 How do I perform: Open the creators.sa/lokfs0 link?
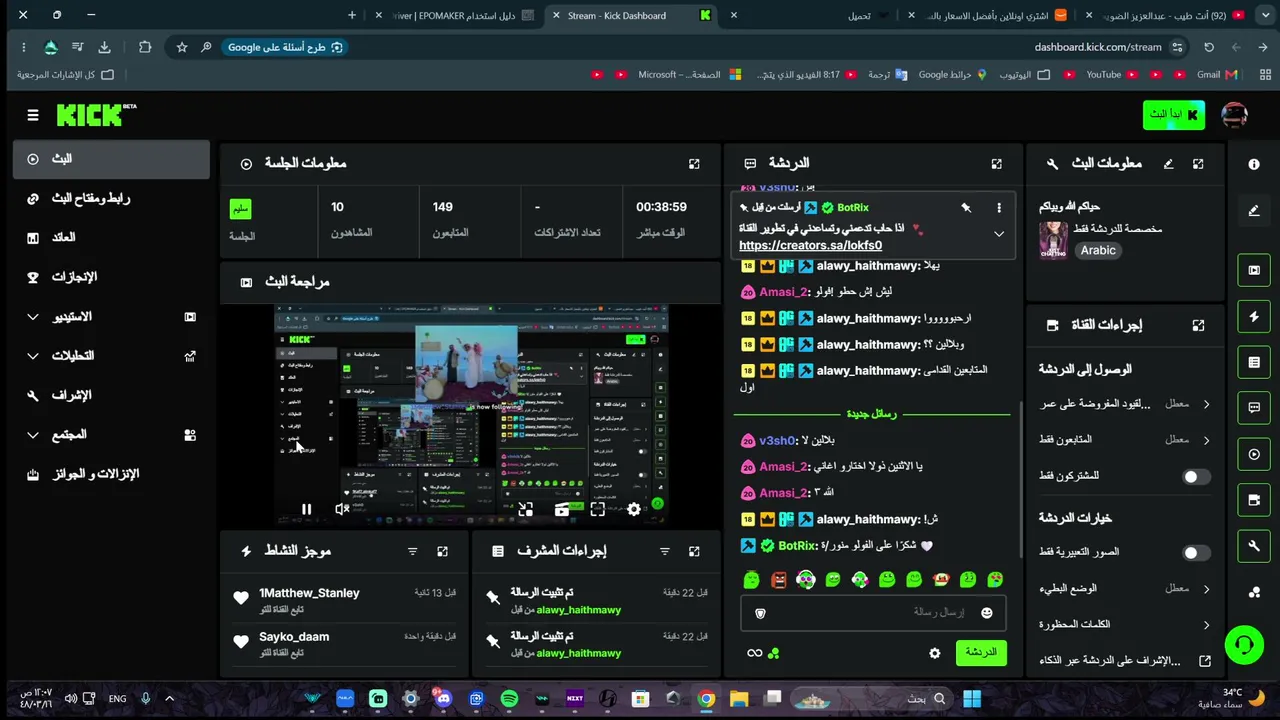810,246
